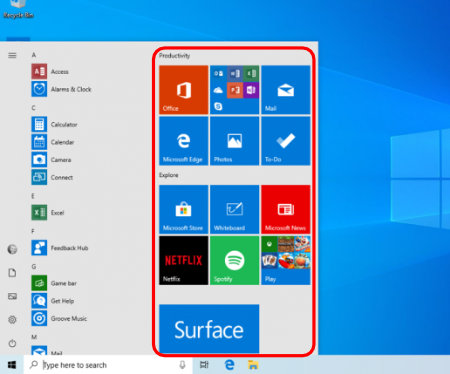Click the microphone icon in search box
This screenshot has width=450, height=374.
[182, 365]
